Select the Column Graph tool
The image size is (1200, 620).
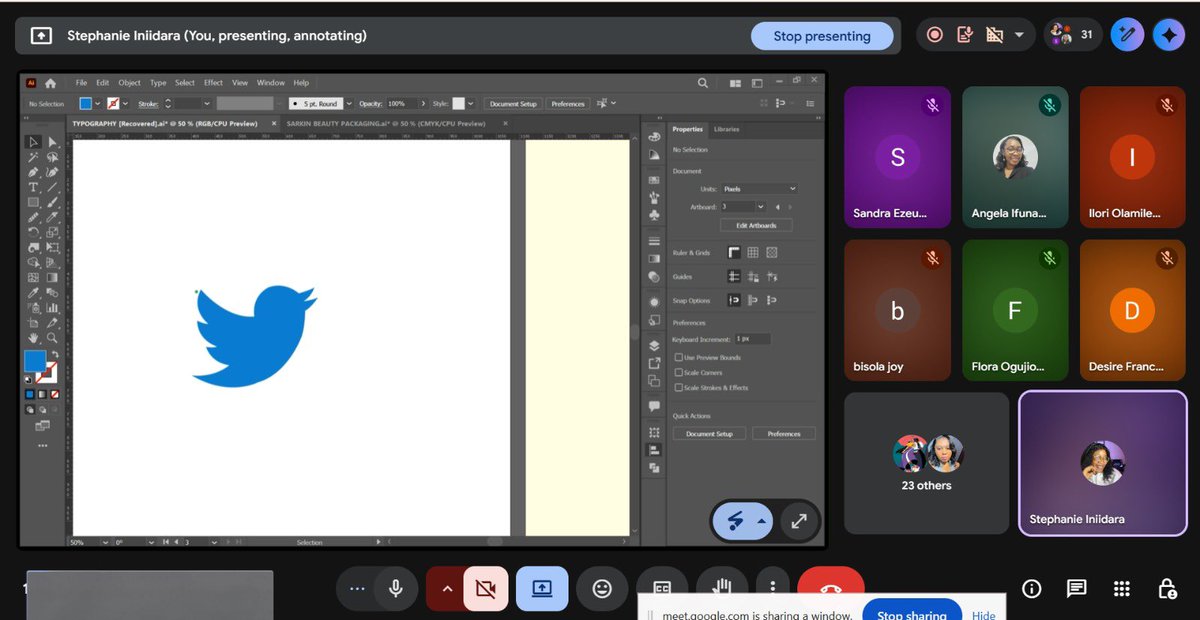point(52,308)
